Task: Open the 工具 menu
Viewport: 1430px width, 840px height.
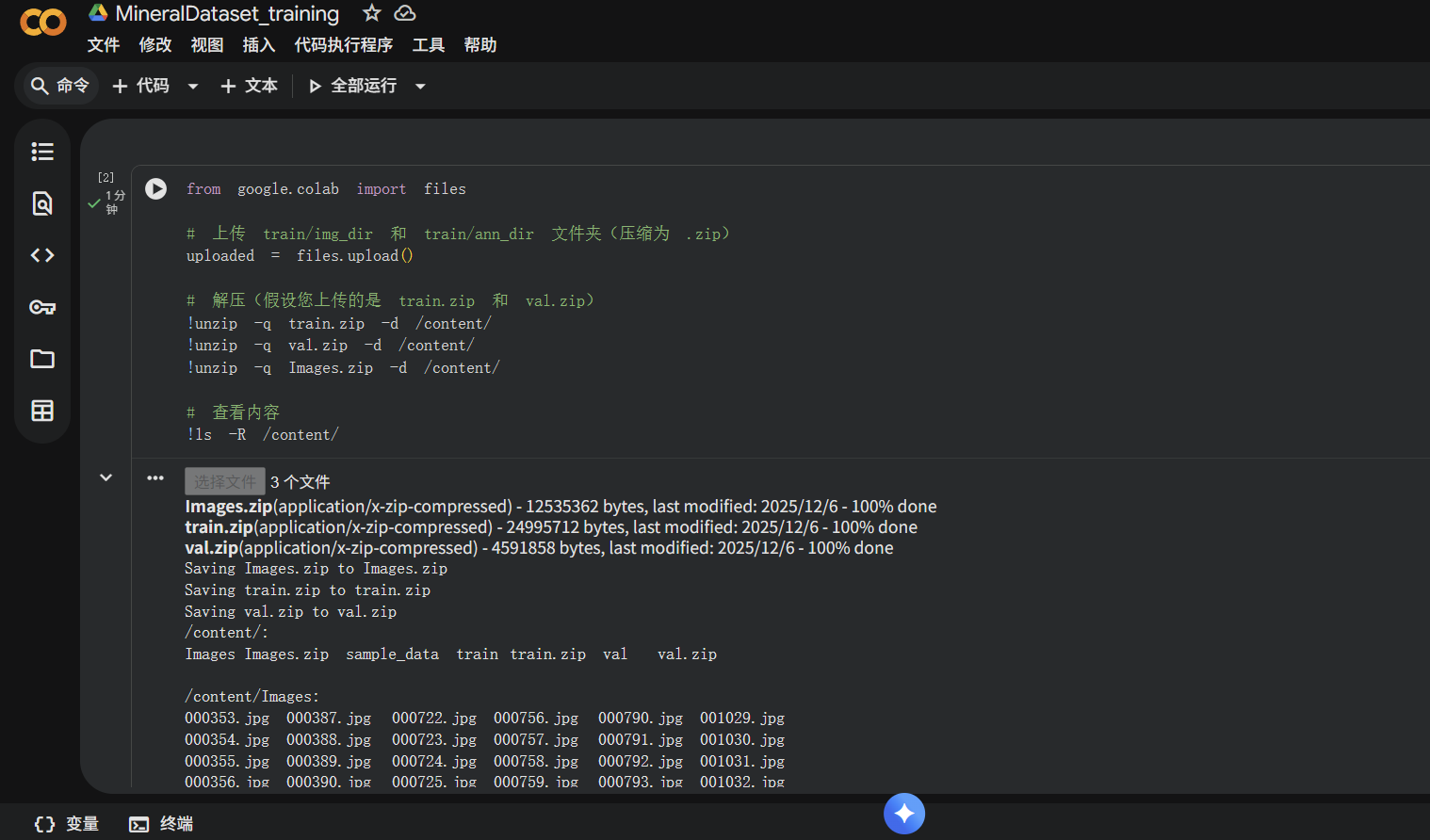Action: point(429,45)
